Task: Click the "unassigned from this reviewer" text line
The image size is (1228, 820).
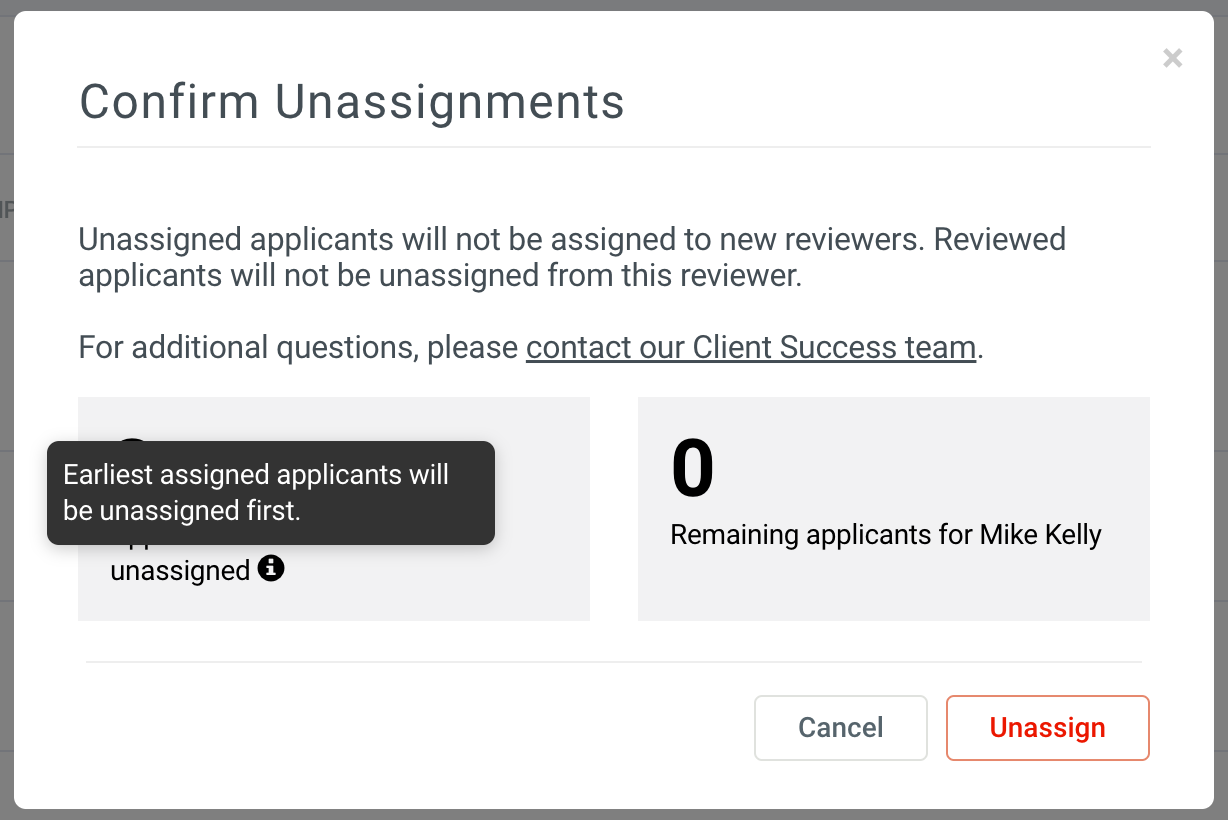Action: tap(440, 275)
